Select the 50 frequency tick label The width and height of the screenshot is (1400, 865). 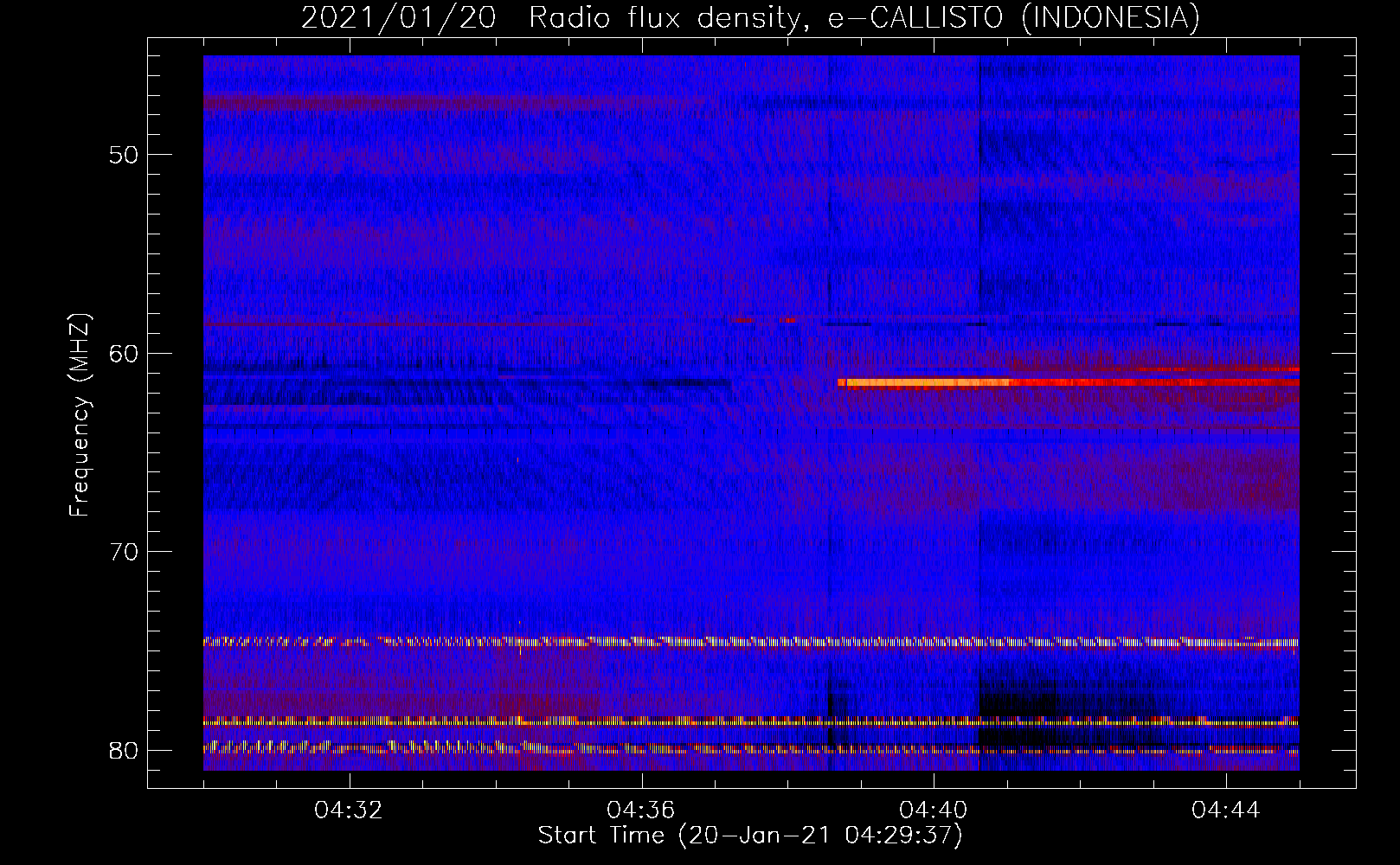(124, 155)
